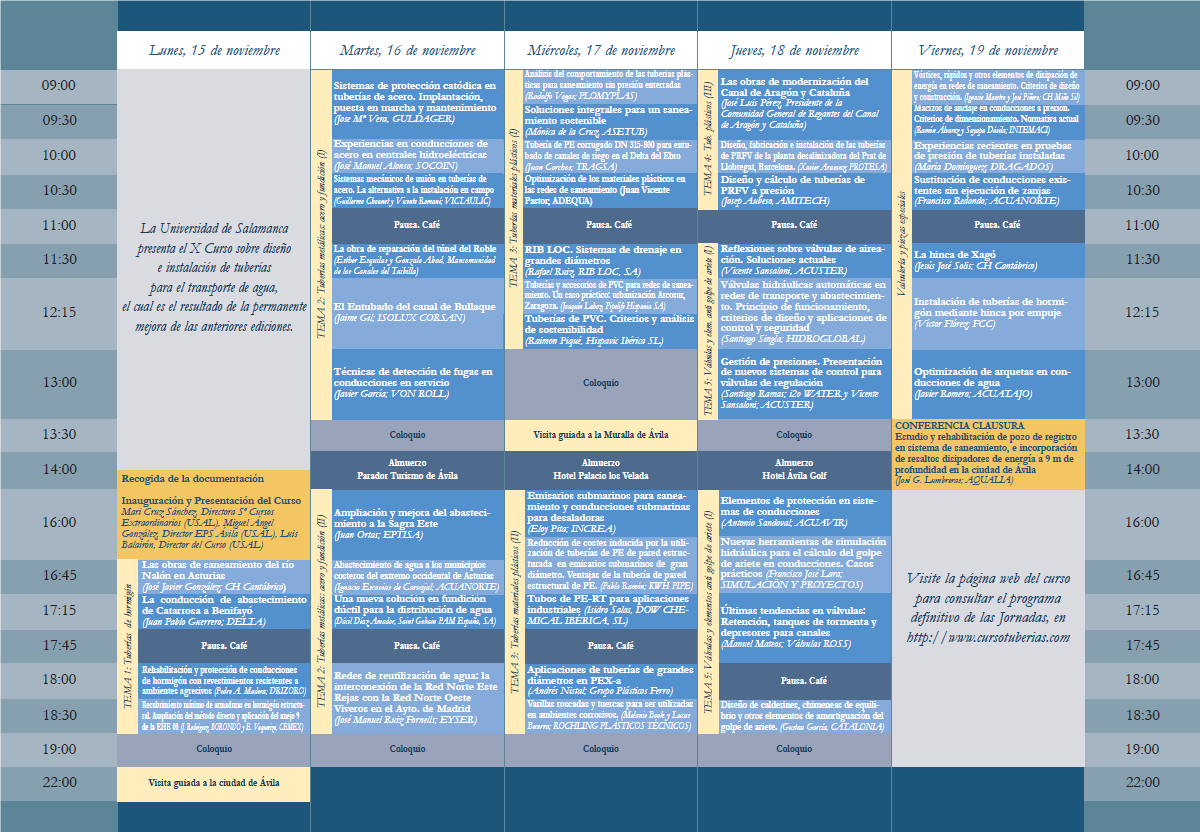Click the 'Almuerzo Hotel Palacio los Velada' block
Viewport: 1200px width, 832px height.
(602, 469)
